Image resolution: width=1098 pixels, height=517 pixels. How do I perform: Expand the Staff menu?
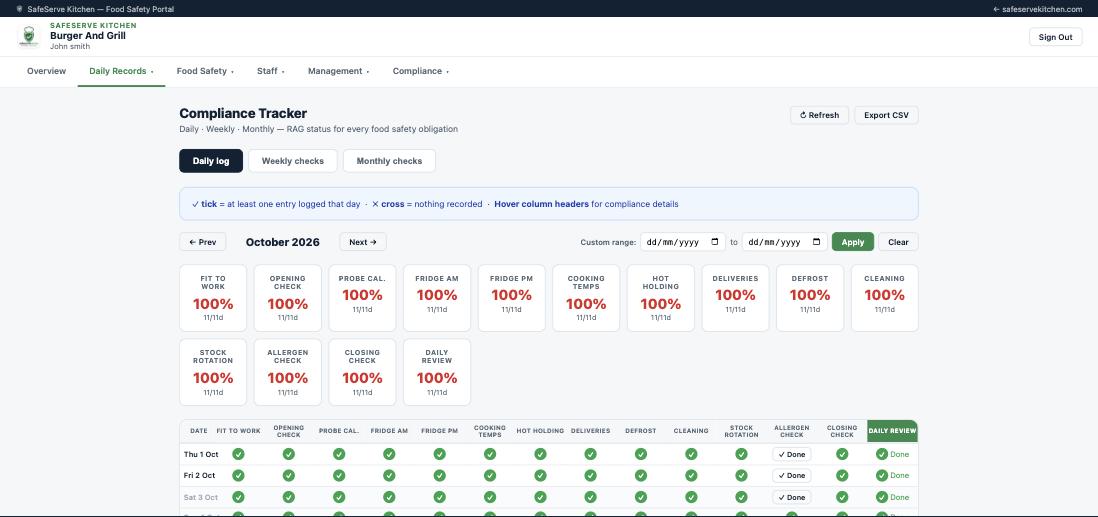[271, 71]
